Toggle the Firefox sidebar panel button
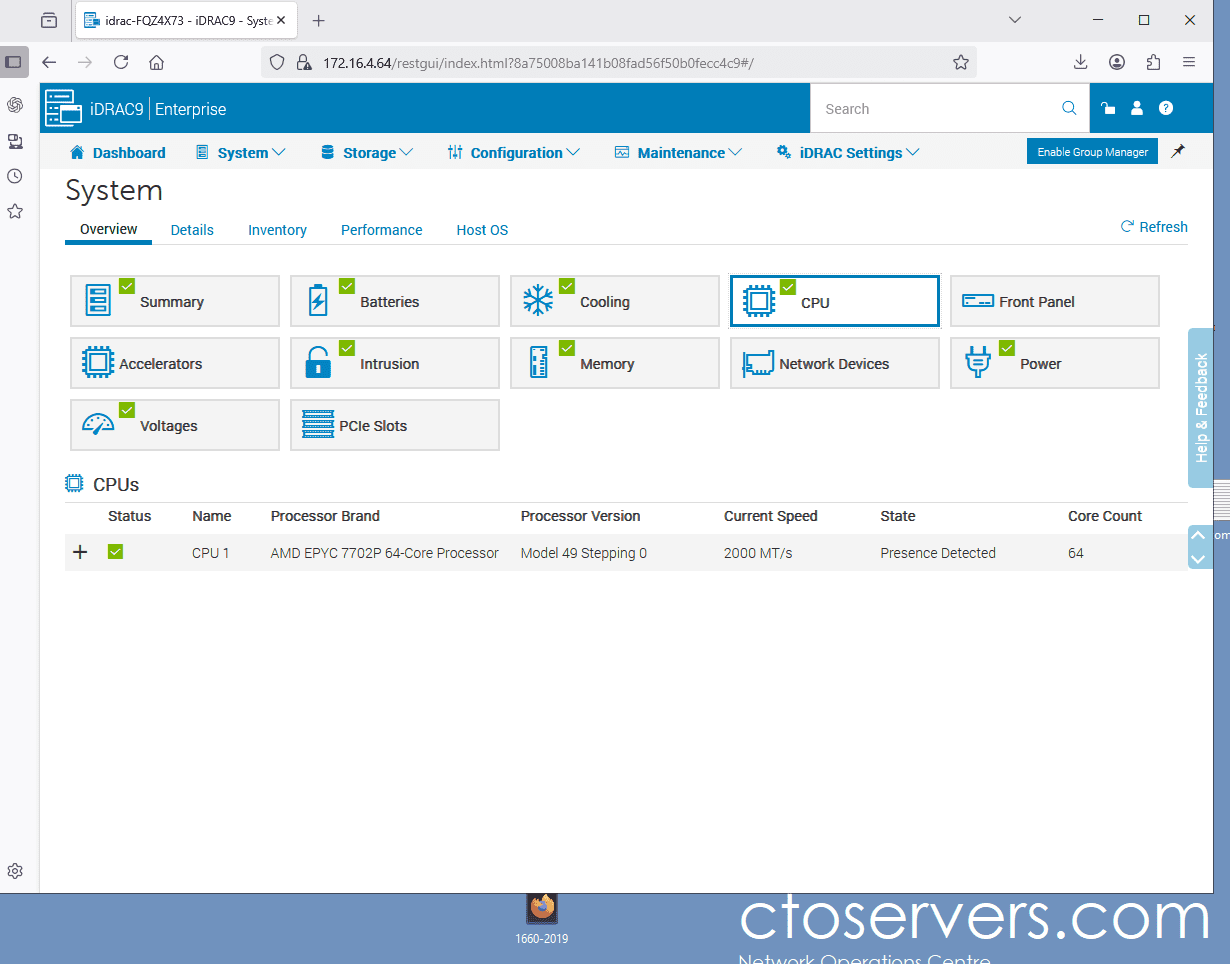This screenshot has width=1230, height=964. pos(14,62)
